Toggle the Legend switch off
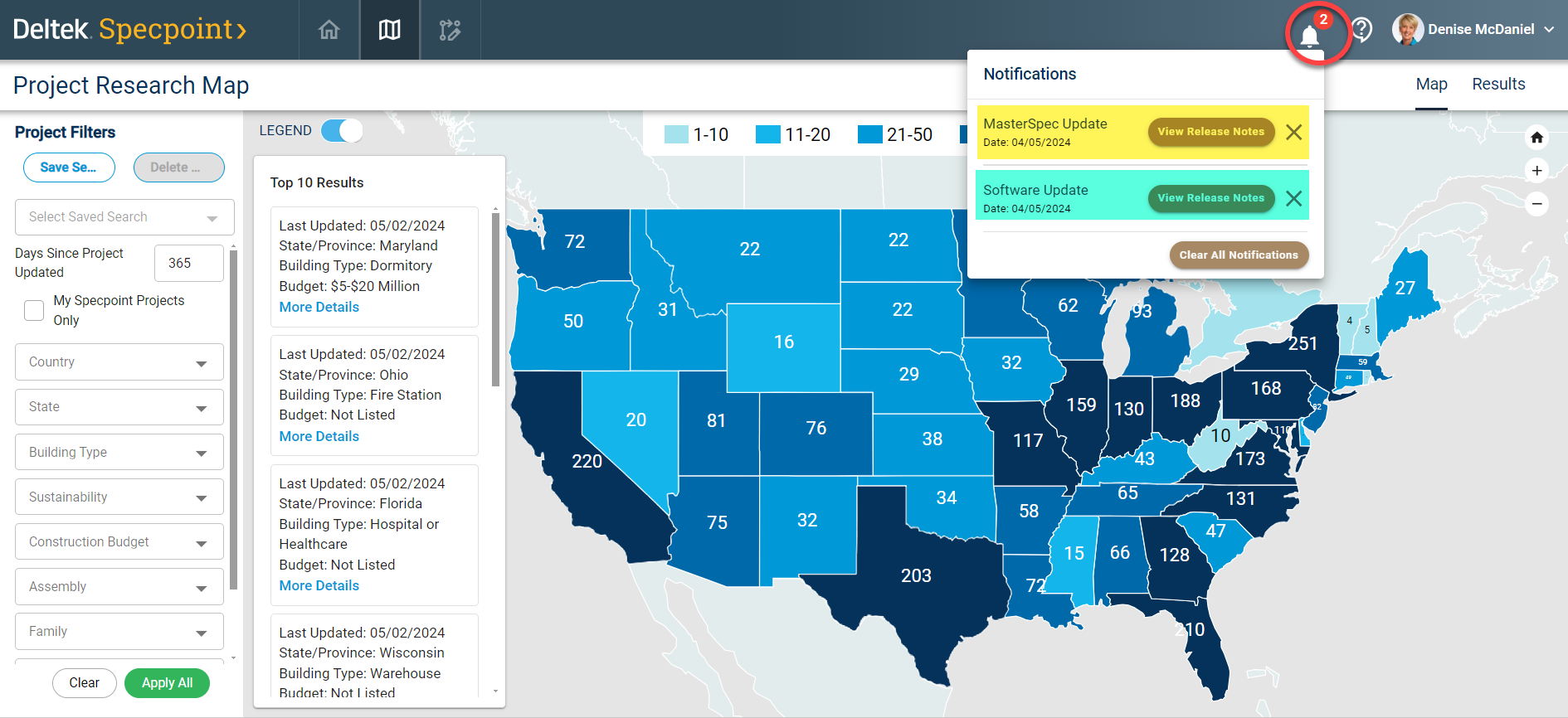 pyautogui.click(x=342, y=131)
